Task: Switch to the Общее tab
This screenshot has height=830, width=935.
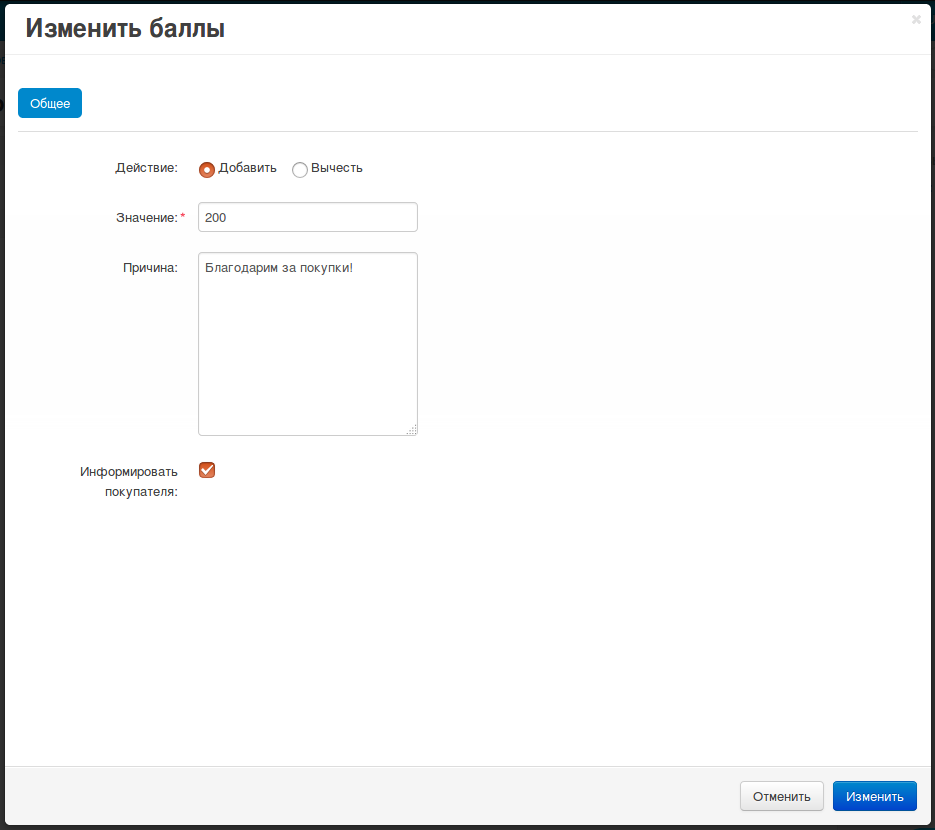Action: (50, 103)
